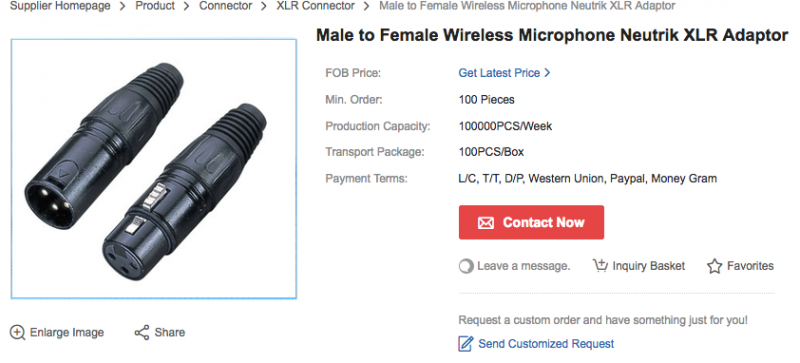Viewport: 800px width, 363px height.
Task: Click the red Contact Now button
Action: pyautogui.click(x=531, y=223)
